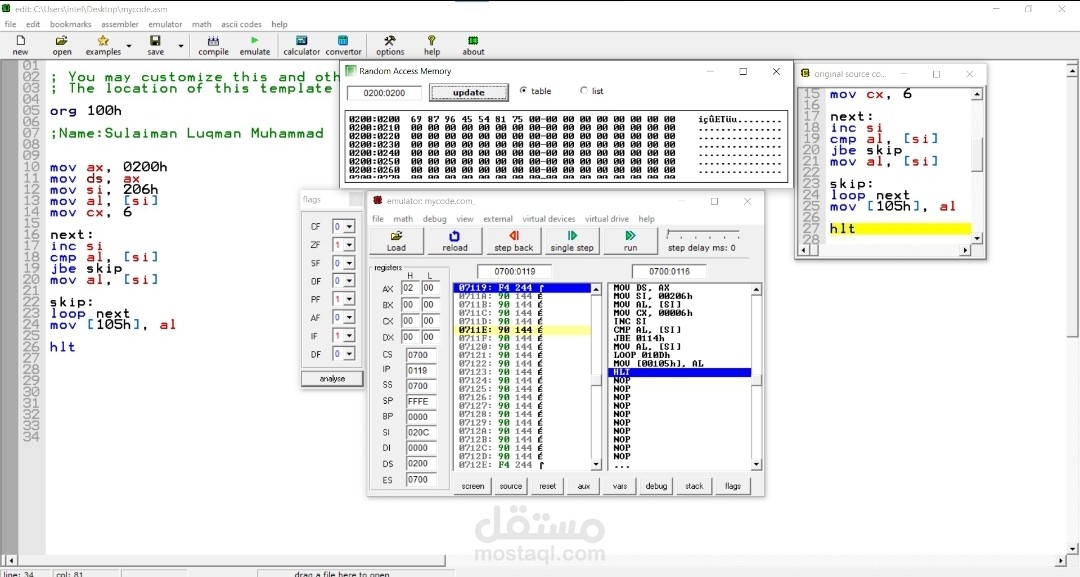This screenshot has width=1080, height=577.
Task: Open the external menu in emulator
Action: (498, 219)
